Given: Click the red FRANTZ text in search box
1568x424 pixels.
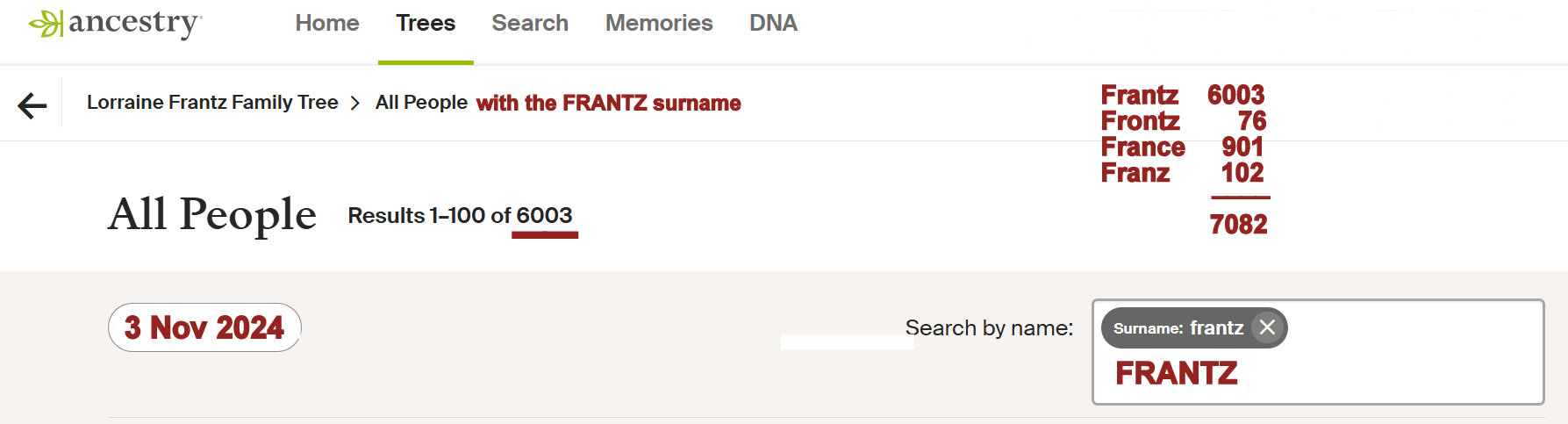Looking at the screenshot, I should pyautogui.click(x=1177, y=374).
